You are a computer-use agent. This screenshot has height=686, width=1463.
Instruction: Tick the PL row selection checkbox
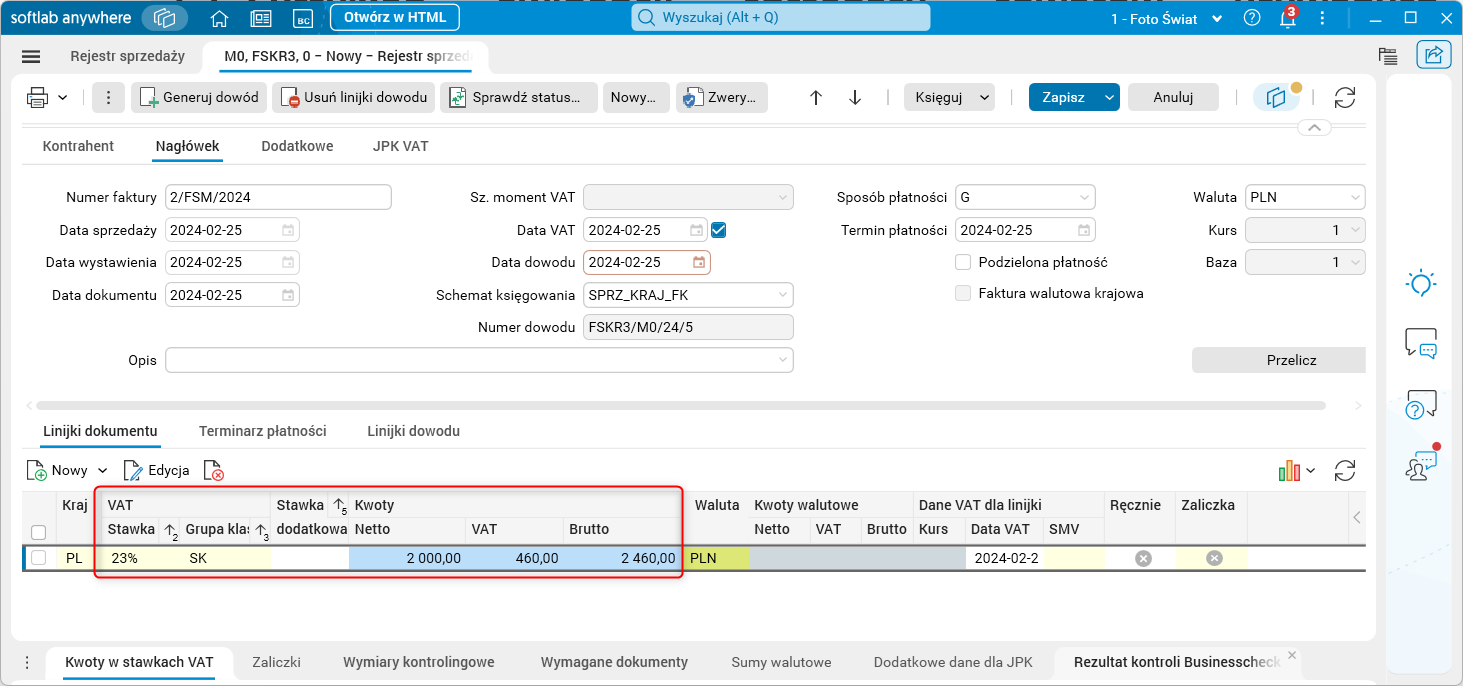click(39, 558)
